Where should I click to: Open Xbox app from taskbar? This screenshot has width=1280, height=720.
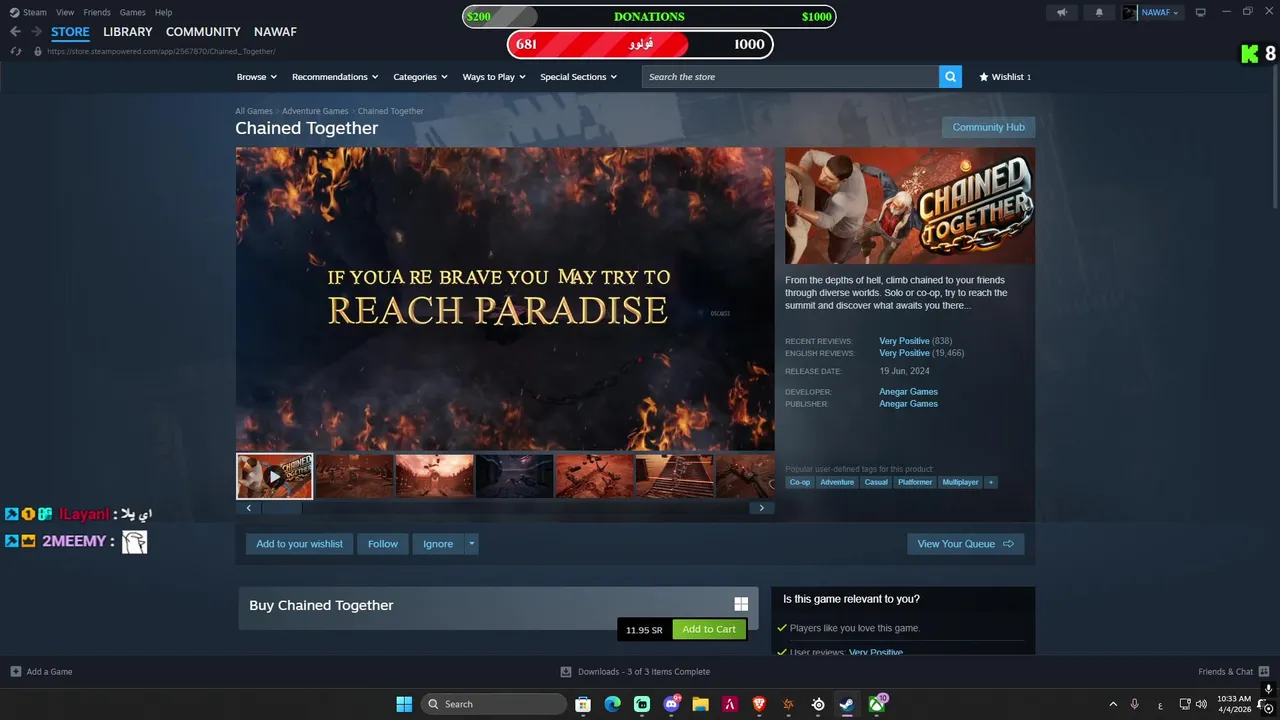[x=878, y=704]
